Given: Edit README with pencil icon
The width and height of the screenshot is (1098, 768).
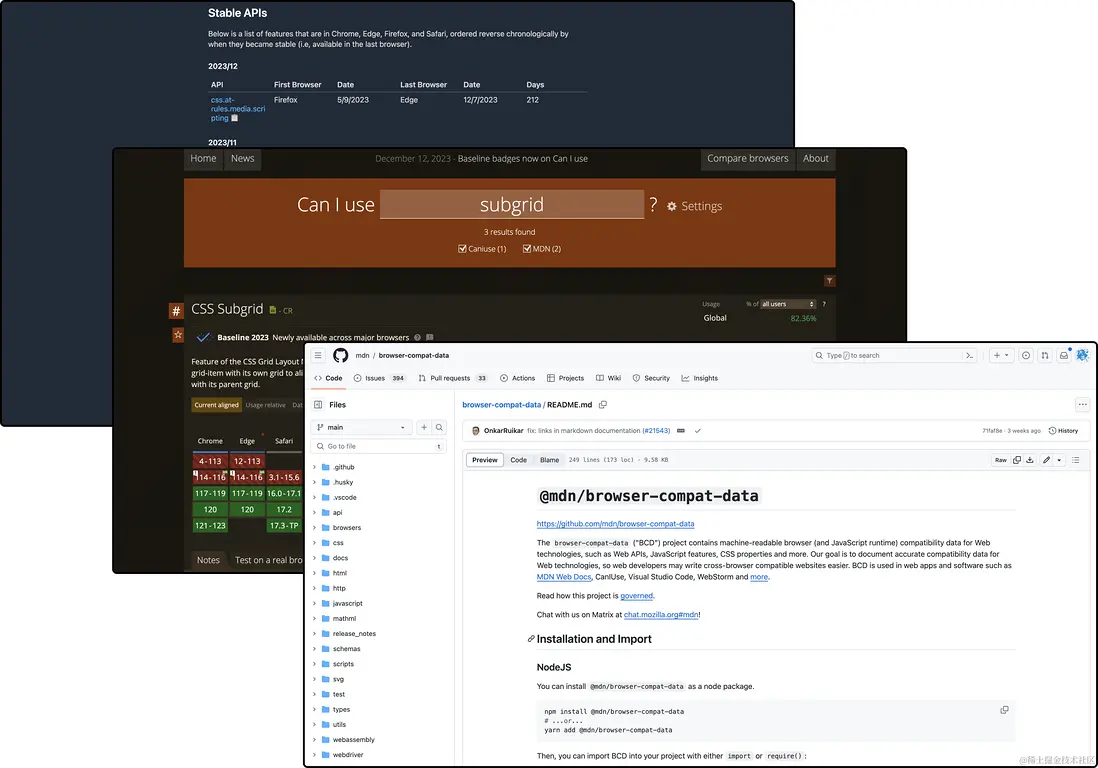Looking at the screenshot, I should tap(1046, 460).
